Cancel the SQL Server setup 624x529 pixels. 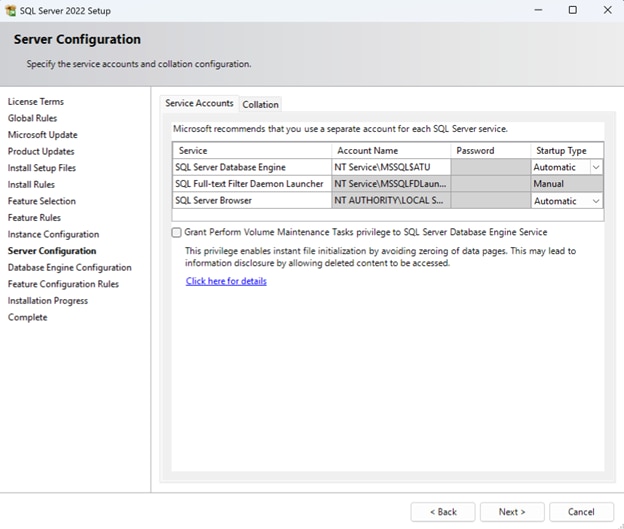pyautogui.click(x=581, y=512)
